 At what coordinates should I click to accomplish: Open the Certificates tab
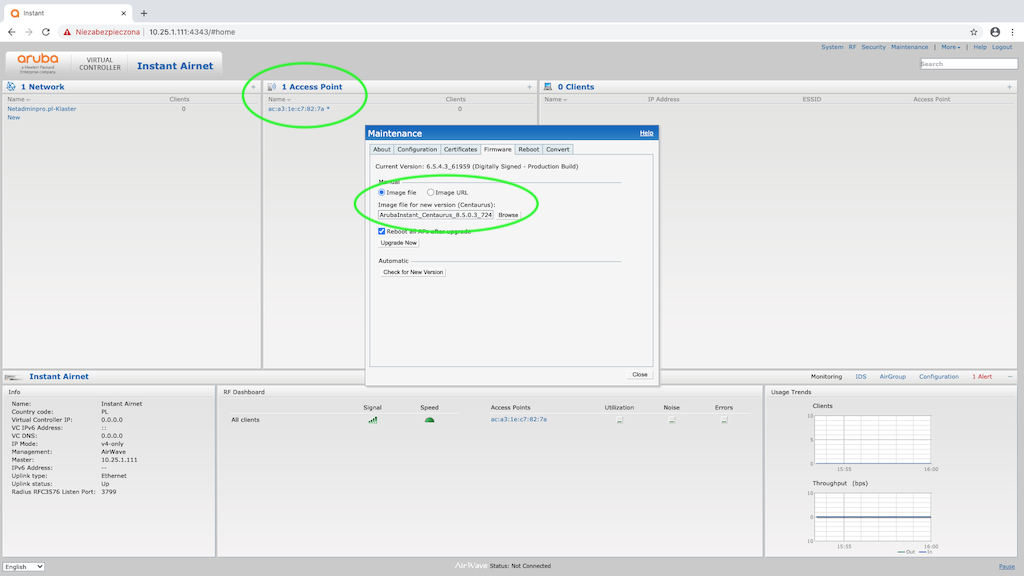tap(460, 149)
